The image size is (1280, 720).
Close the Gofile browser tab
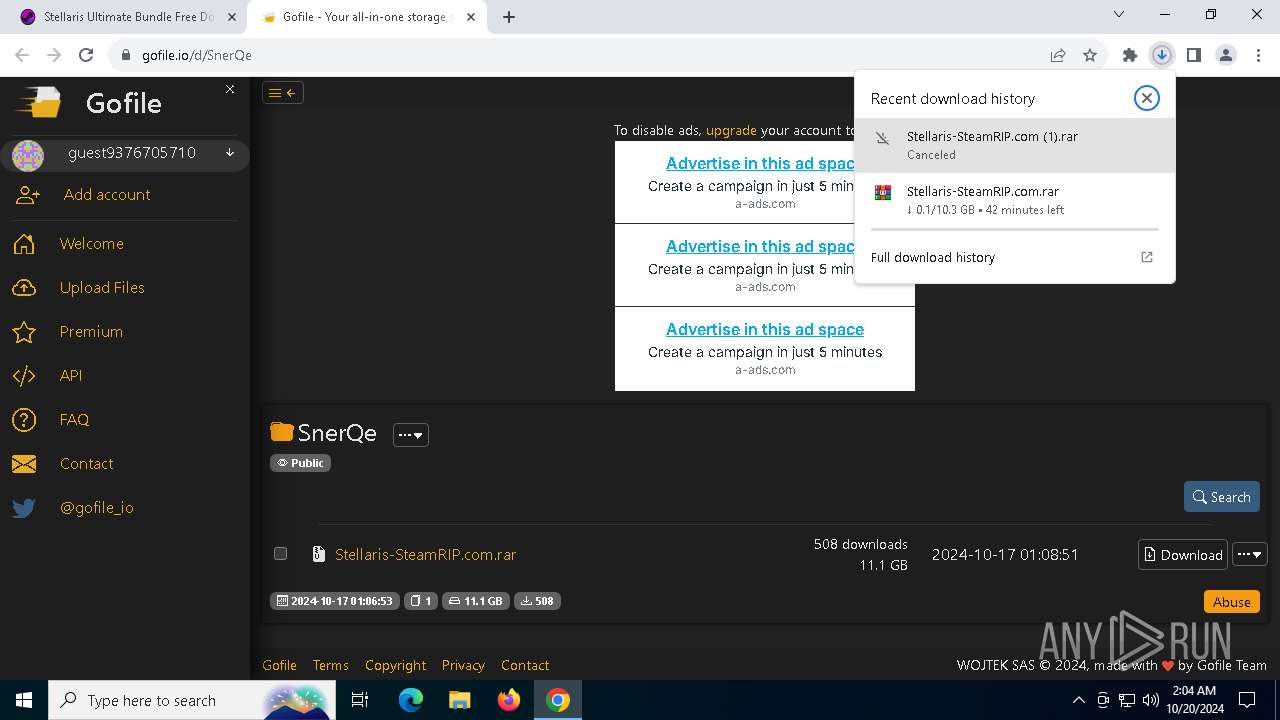(x=471, y=17)
